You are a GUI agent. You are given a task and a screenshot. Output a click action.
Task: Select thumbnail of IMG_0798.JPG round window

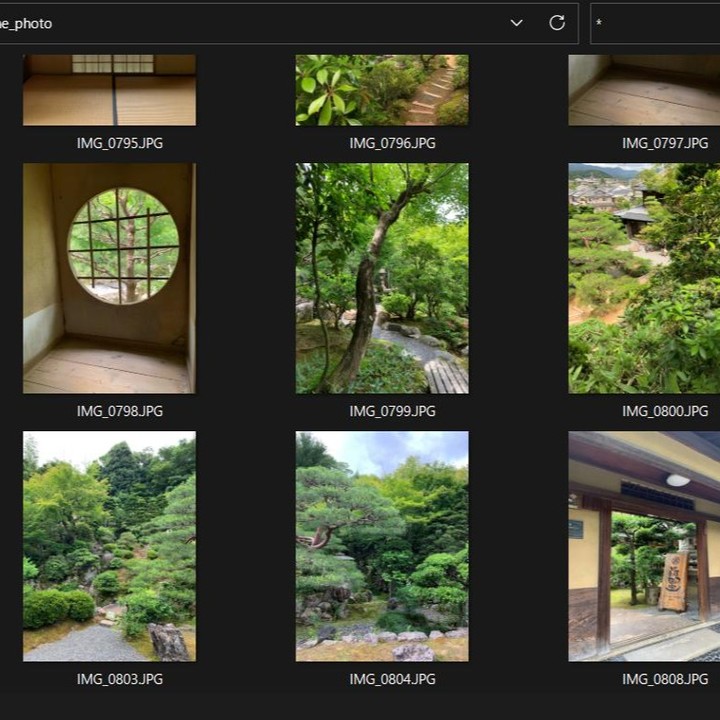pos(109,278)
